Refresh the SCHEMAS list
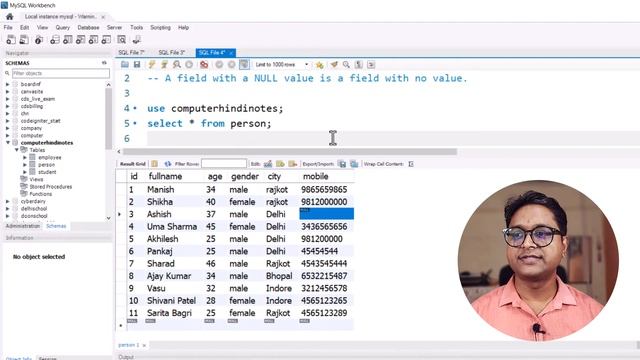This screenshot has height=360, width=640. [x=104, y=63]
